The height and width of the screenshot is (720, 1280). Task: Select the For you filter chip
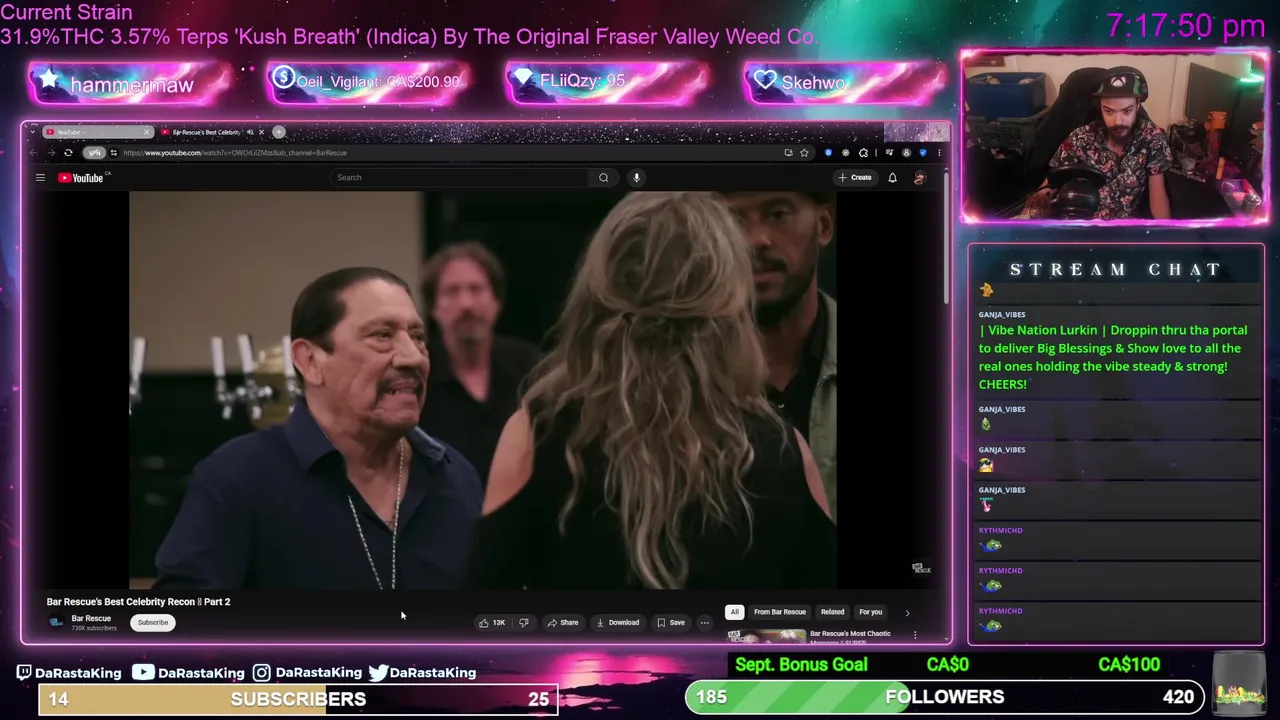[870, 612]
